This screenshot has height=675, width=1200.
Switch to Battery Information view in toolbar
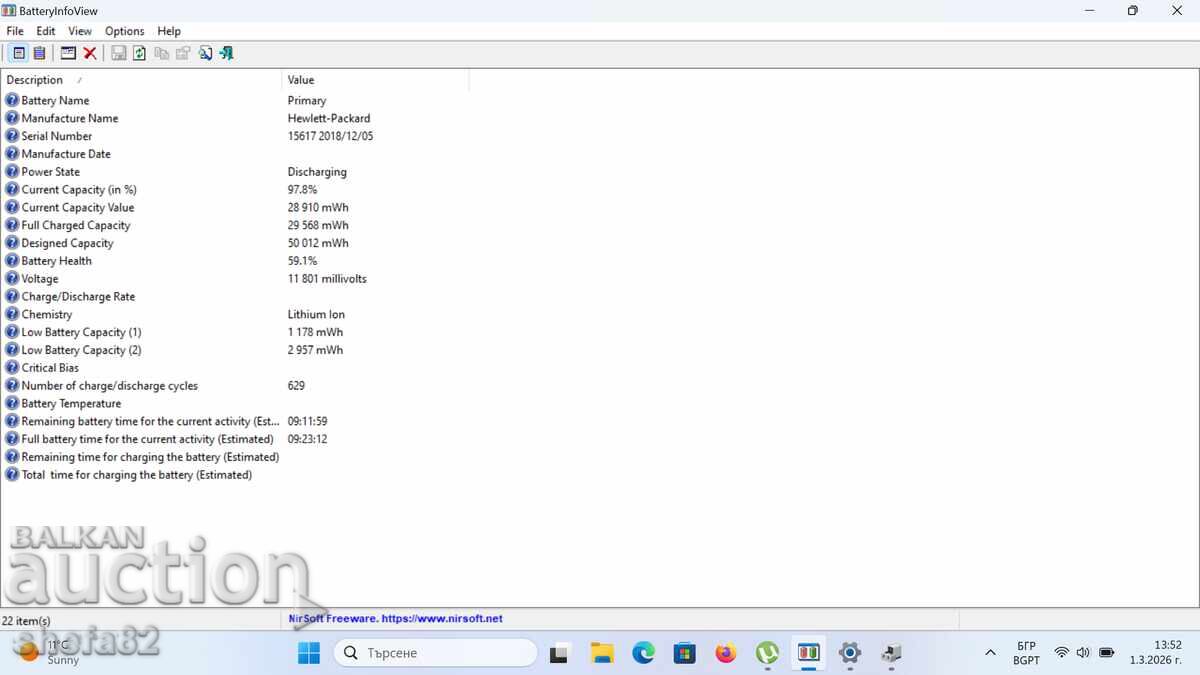19,53
